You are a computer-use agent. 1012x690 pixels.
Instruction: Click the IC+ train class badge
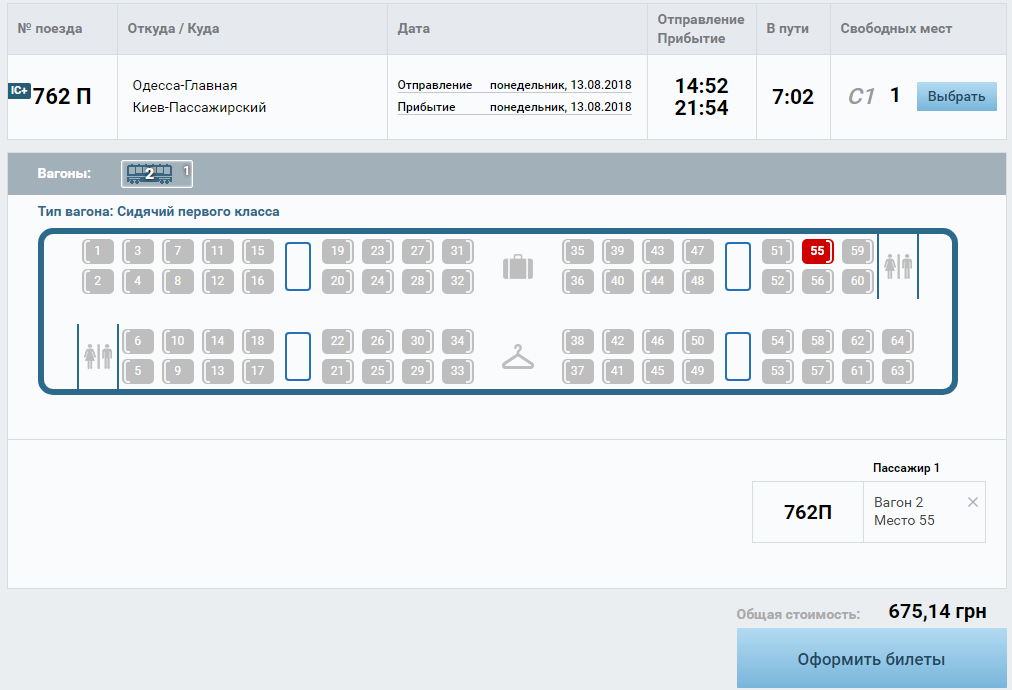coord(19,91)
